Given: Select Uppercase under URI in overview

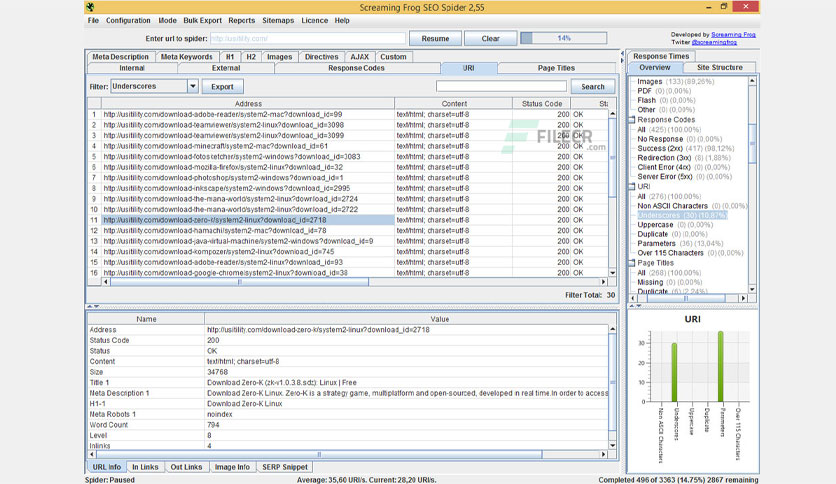Looking at the screenshot, I should [x=675, y=225].
